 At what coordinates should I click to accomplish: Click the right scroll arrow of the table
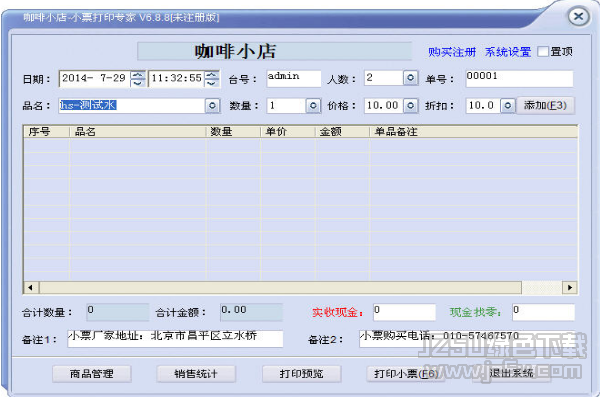(x=570, y=288)
